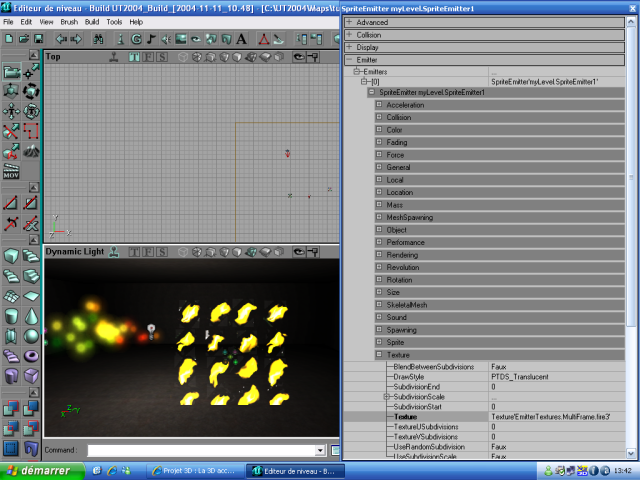Click the Save level icon in toolbar
Image resolution: width=640 pixels, height=480 pixels.
click(x=37, y=39)
